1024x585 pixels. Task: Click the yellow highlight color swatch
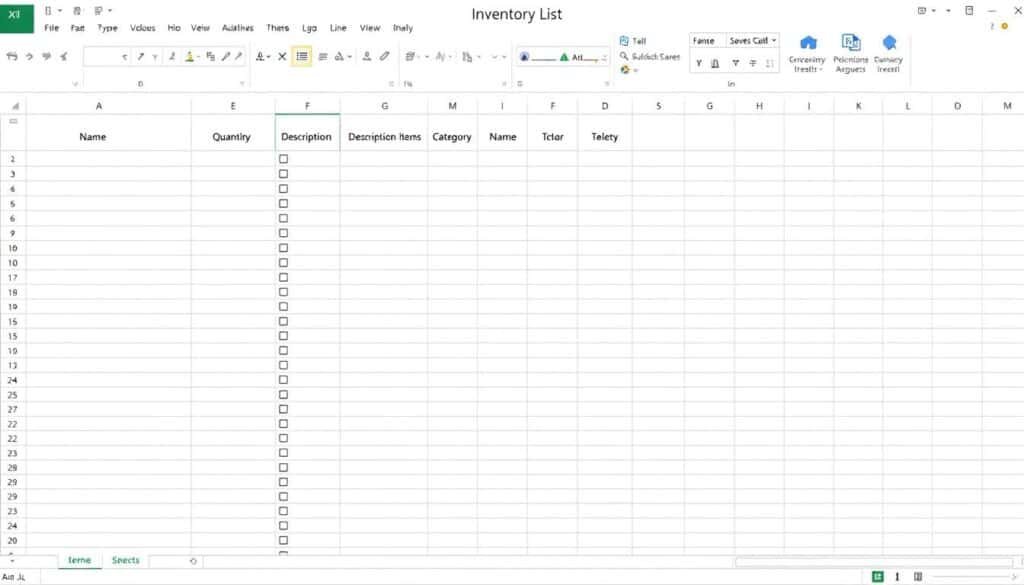pos(189,57)
